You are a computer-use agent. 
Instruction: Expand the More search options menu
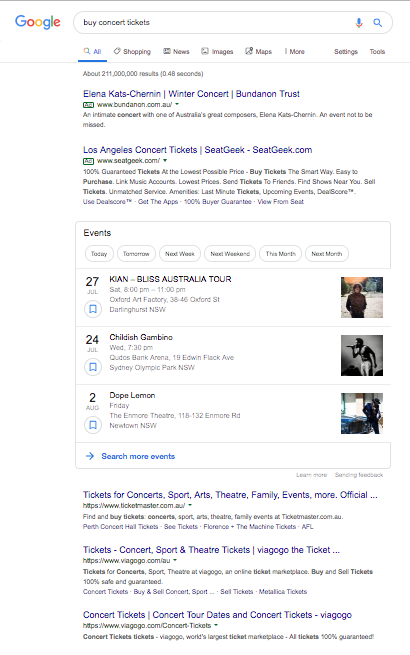click(295, 51)
